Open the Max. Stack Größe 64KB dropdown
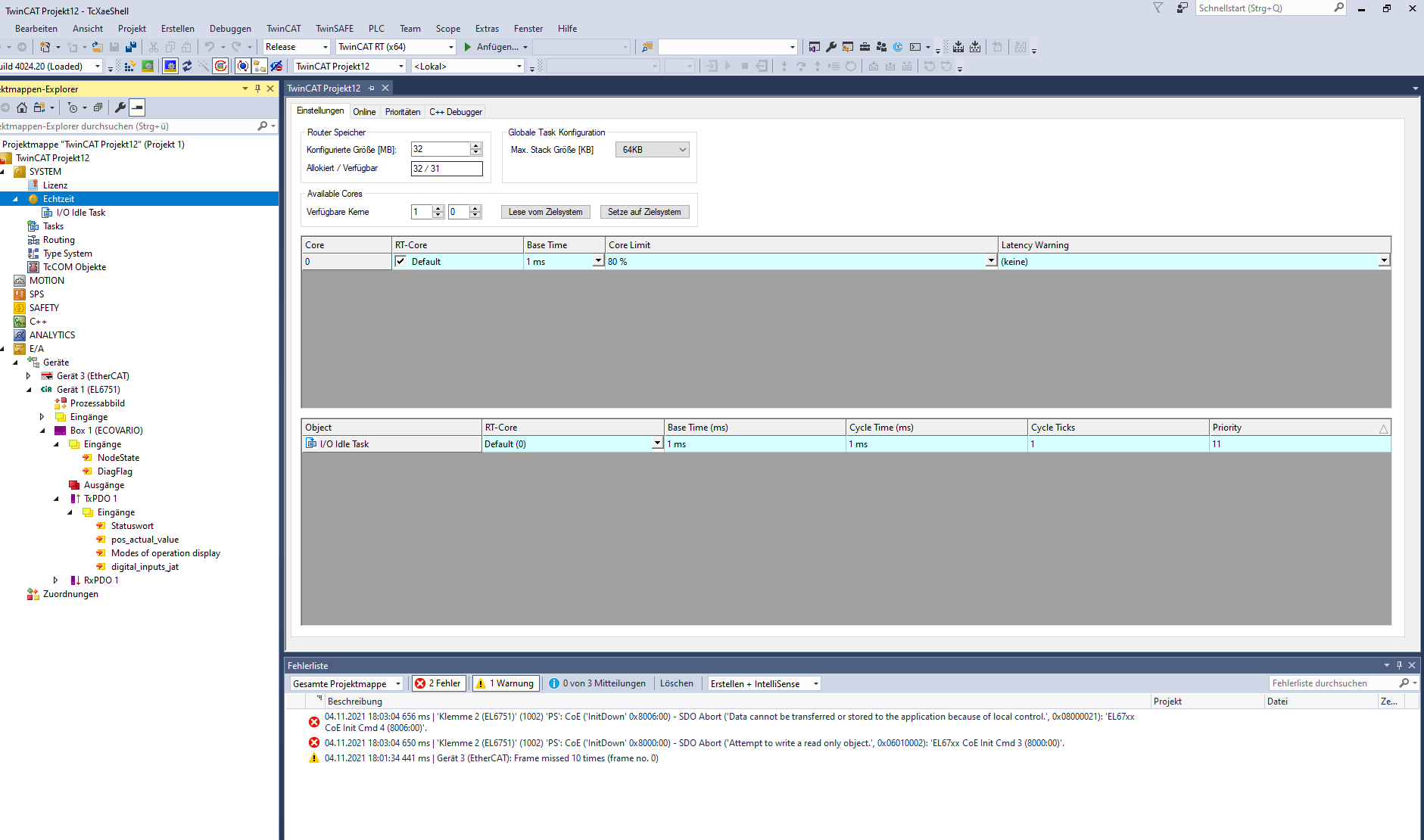 (x=652, y=150)
